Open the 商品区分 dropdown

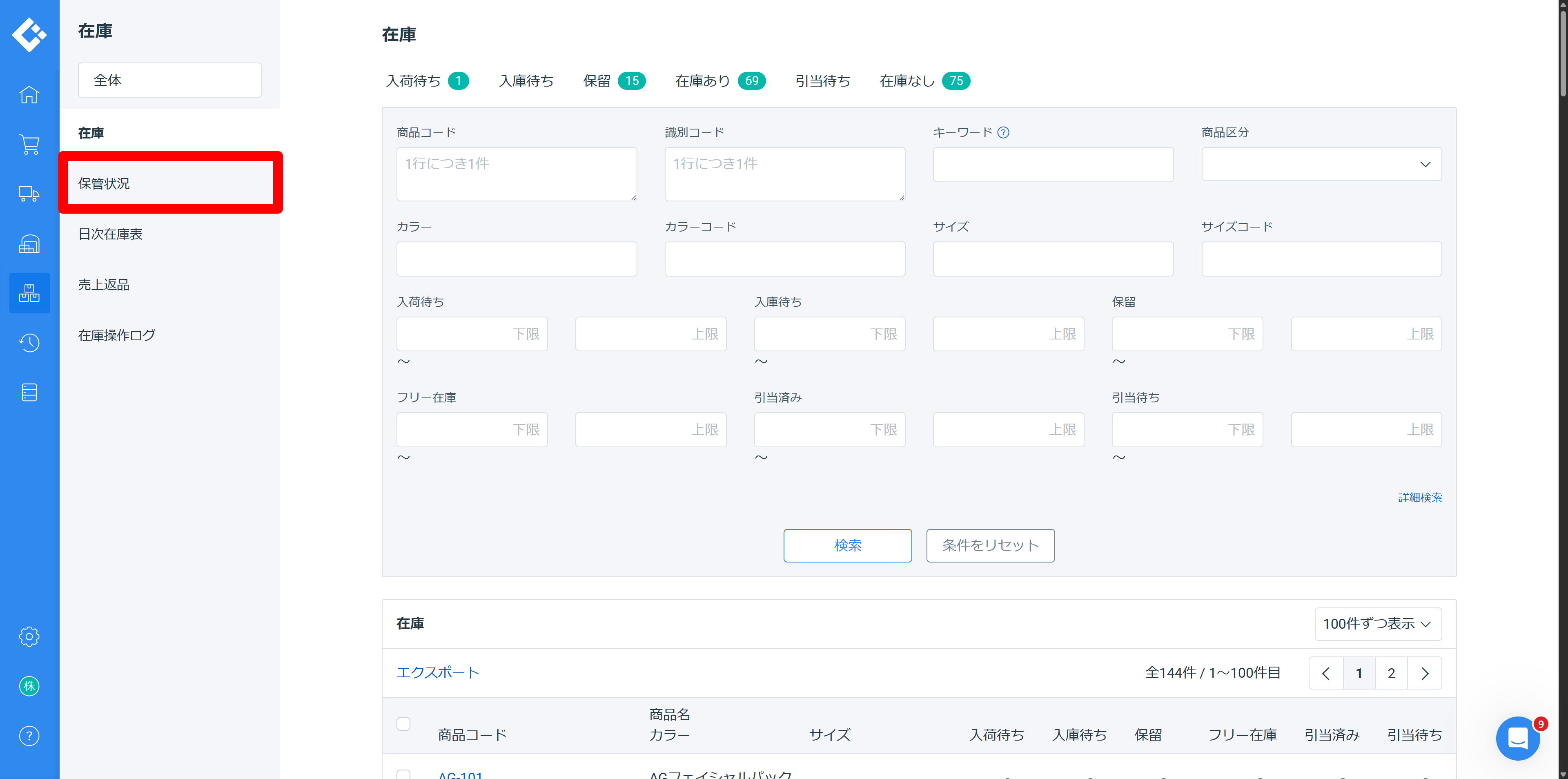tap(1321, 164)
